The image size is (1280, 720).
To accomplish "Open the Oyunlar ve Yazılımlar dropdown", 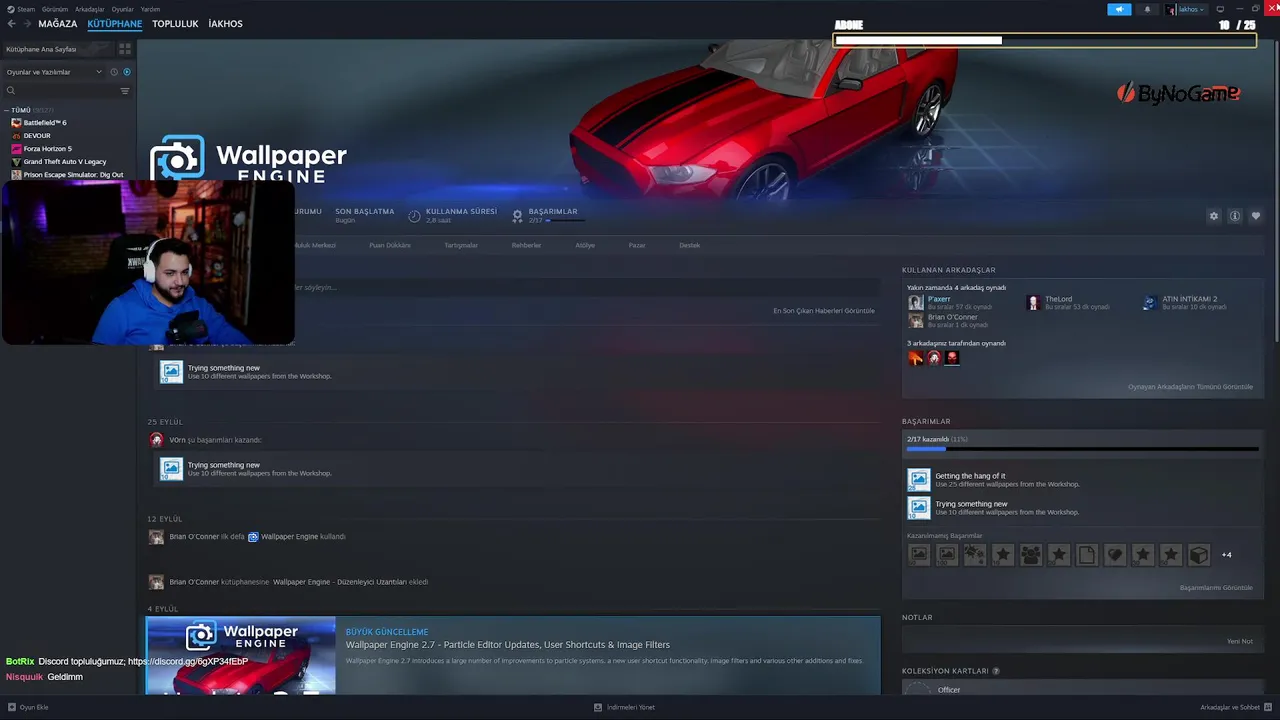I will 54,72.
